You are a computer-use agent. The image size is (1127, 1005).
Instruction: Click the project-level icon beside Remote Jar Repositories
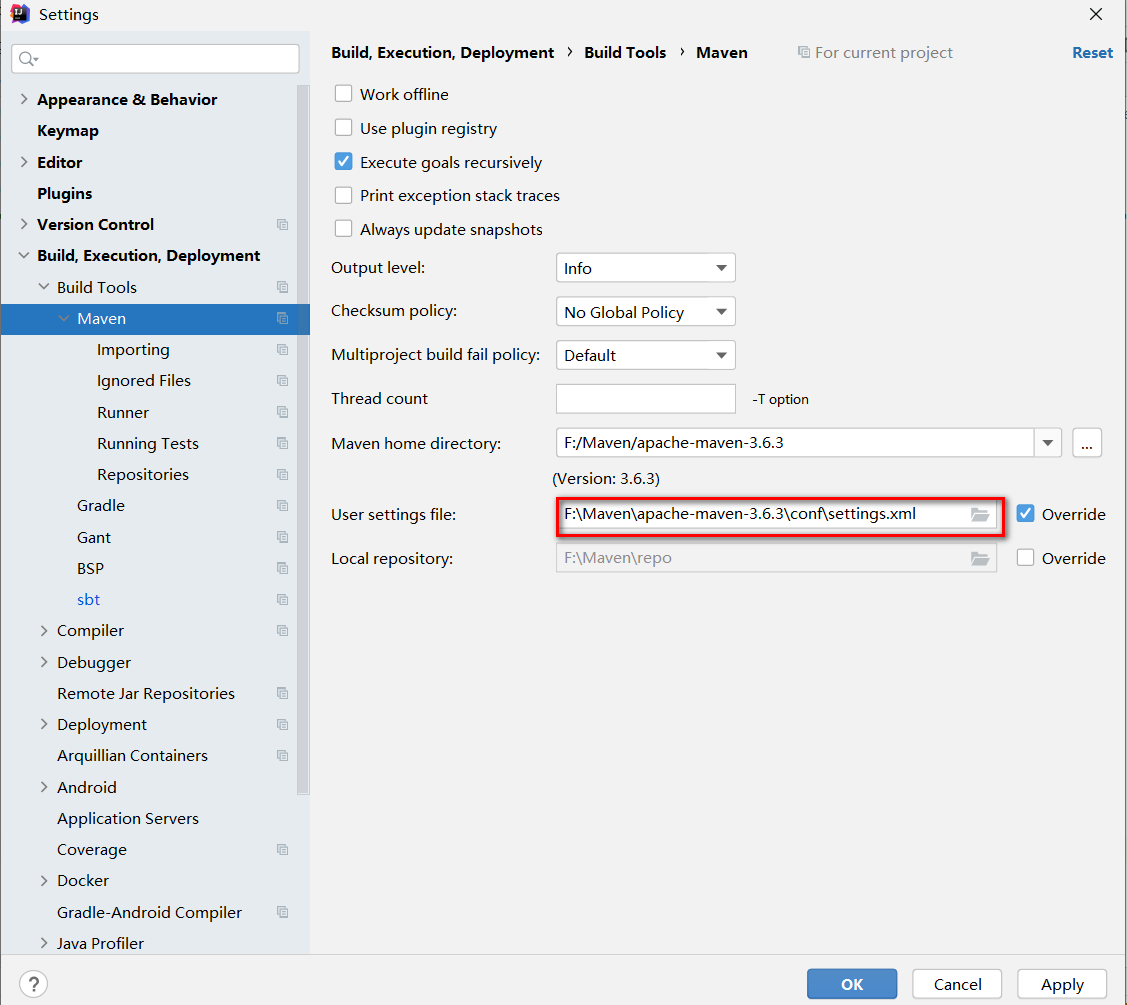point(282,693)
